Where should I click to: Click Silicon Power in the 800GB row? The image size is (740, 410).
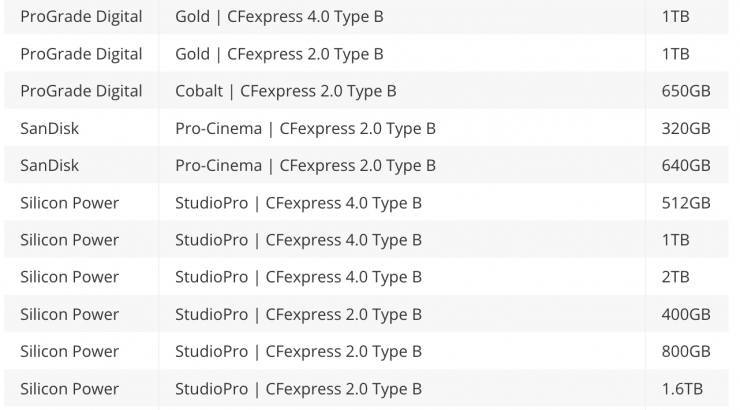(70, 351)
